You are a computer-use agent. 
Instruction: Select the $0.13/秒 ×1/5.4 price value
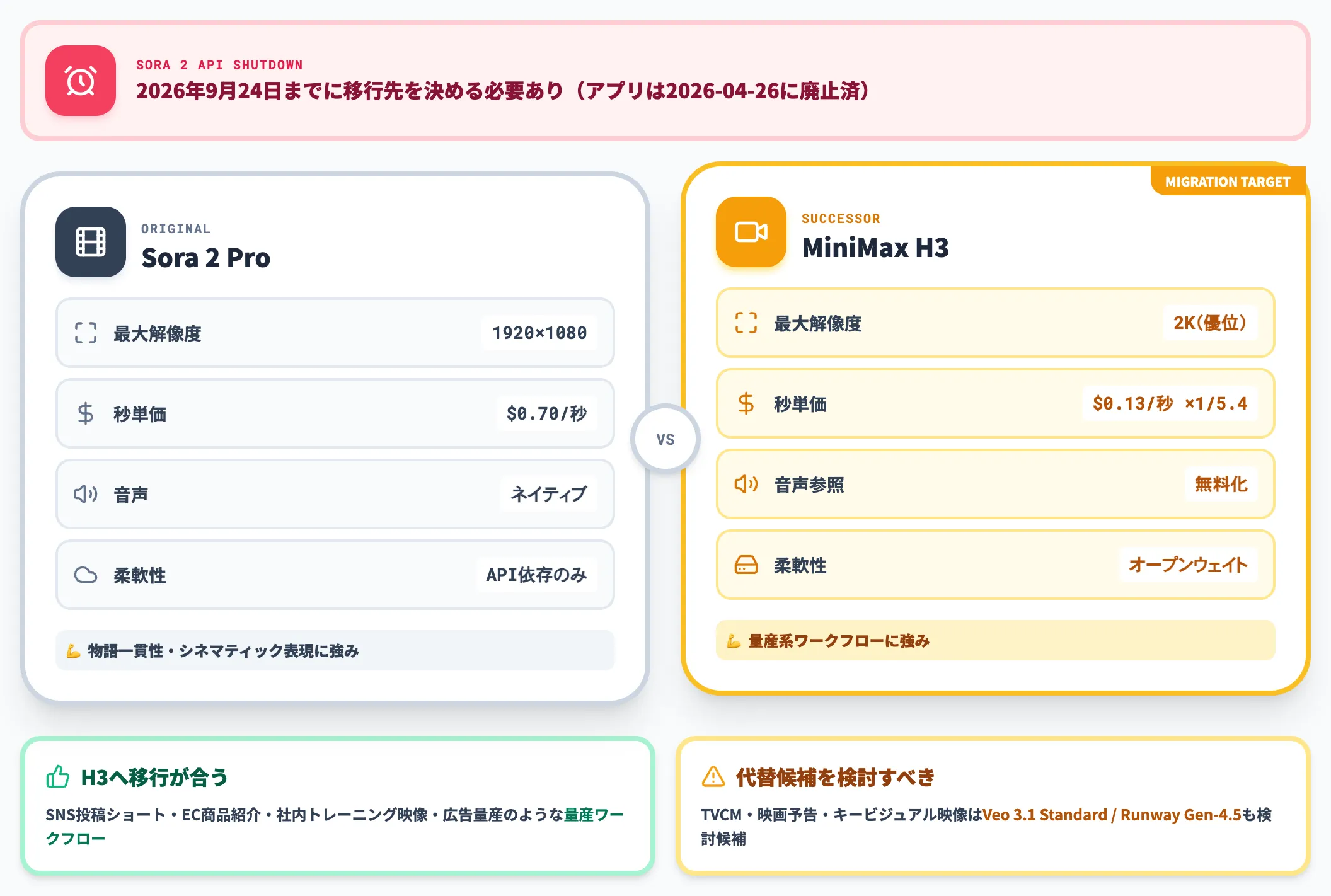(x=1170, y=403)
